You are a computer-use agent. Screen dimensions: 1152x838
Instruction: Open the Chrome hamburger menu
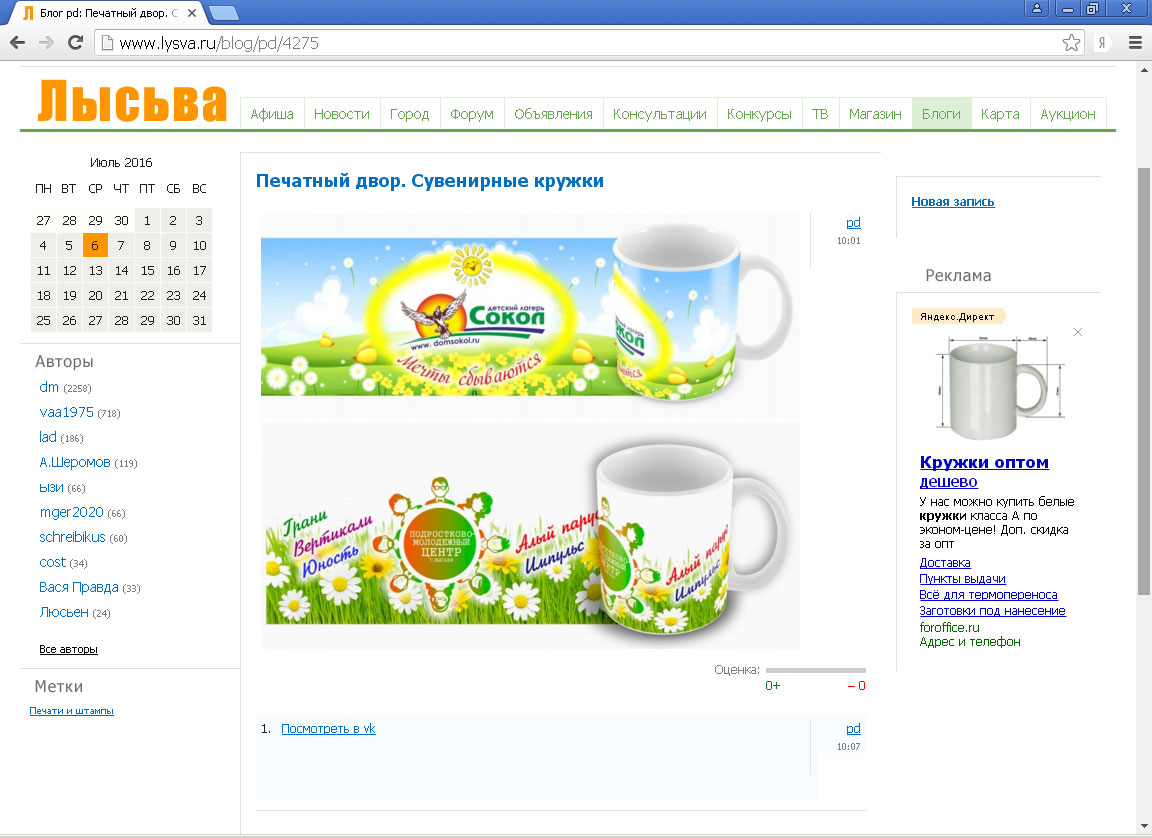[1135, 43]
